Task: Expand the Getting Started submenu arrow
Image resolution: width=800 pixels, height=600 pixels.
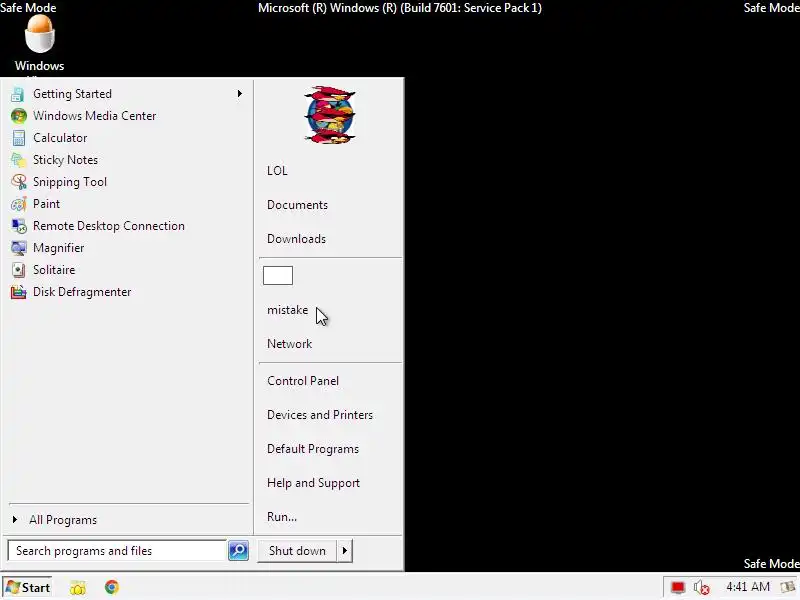Action: [x=239, y=94]
